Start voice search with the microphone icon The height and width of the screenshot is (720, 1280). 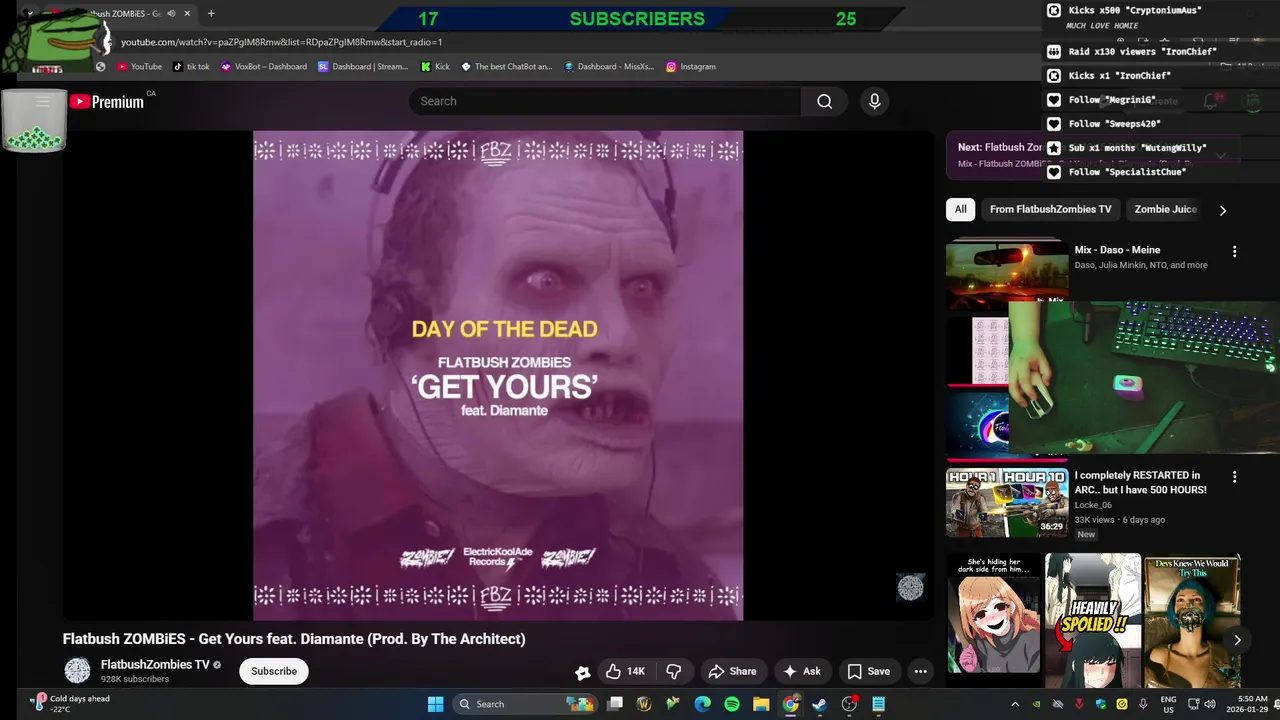tap(874, 101)
